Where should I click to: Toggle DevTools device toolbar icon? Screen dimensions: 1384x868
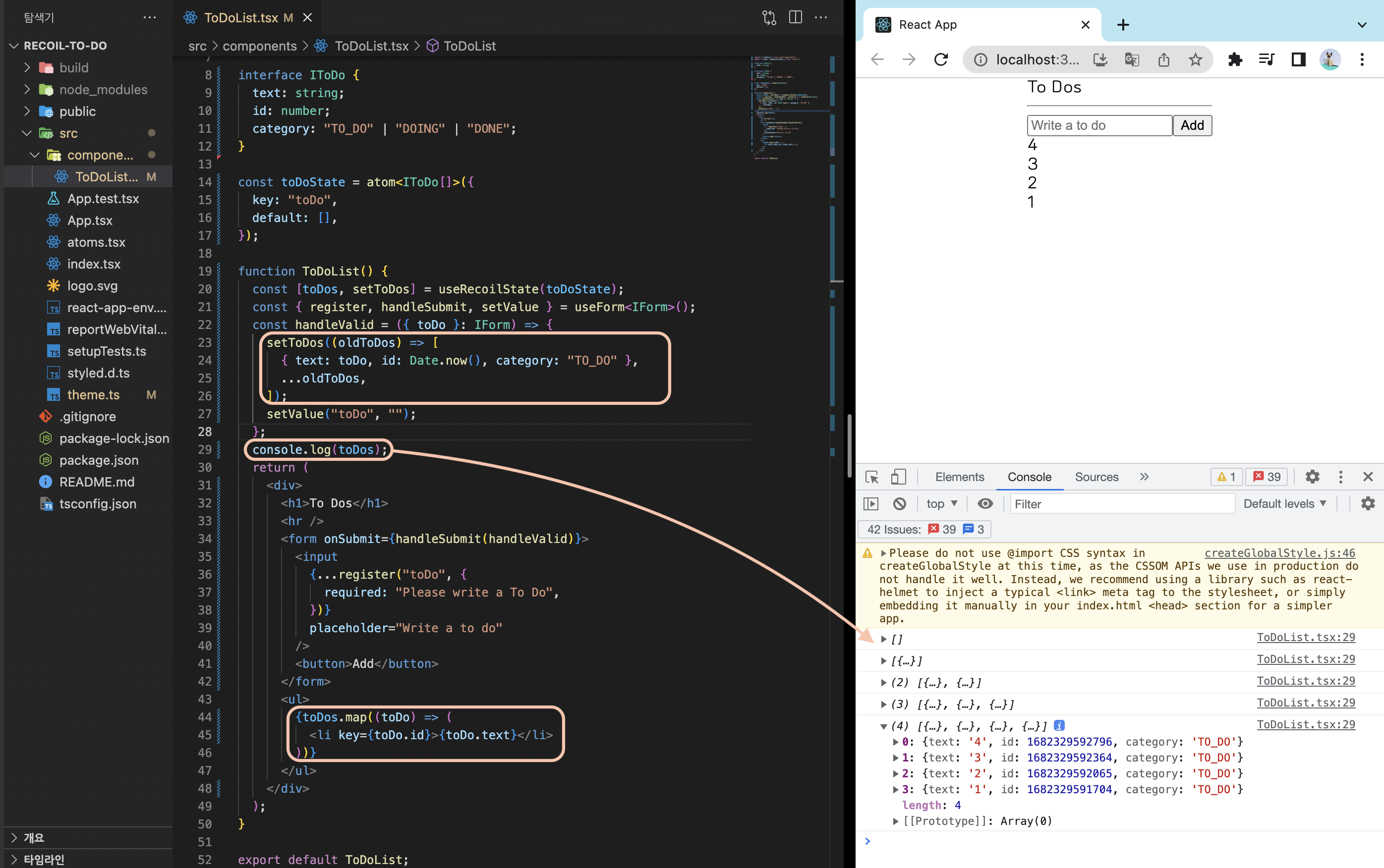(899, 477)
